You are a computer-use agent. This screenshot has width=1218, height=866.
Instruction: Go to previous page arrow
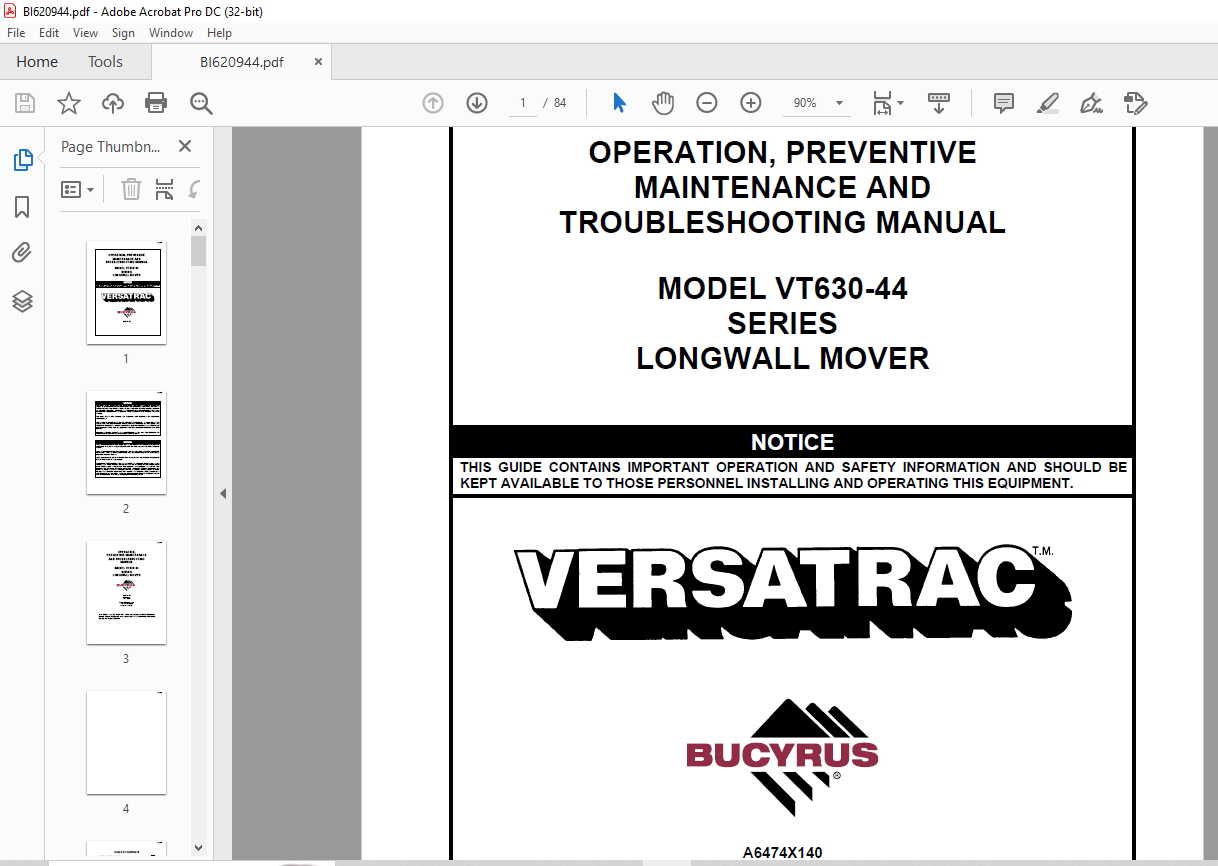pyautogui.click(x=433, y=103)
